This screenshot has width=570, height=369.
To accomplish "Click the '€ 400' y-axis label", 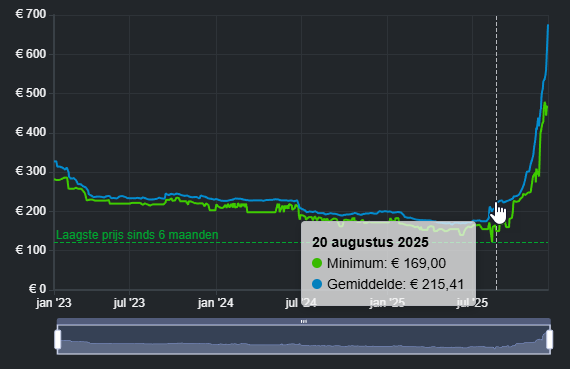I will click(x=31, y=132).
